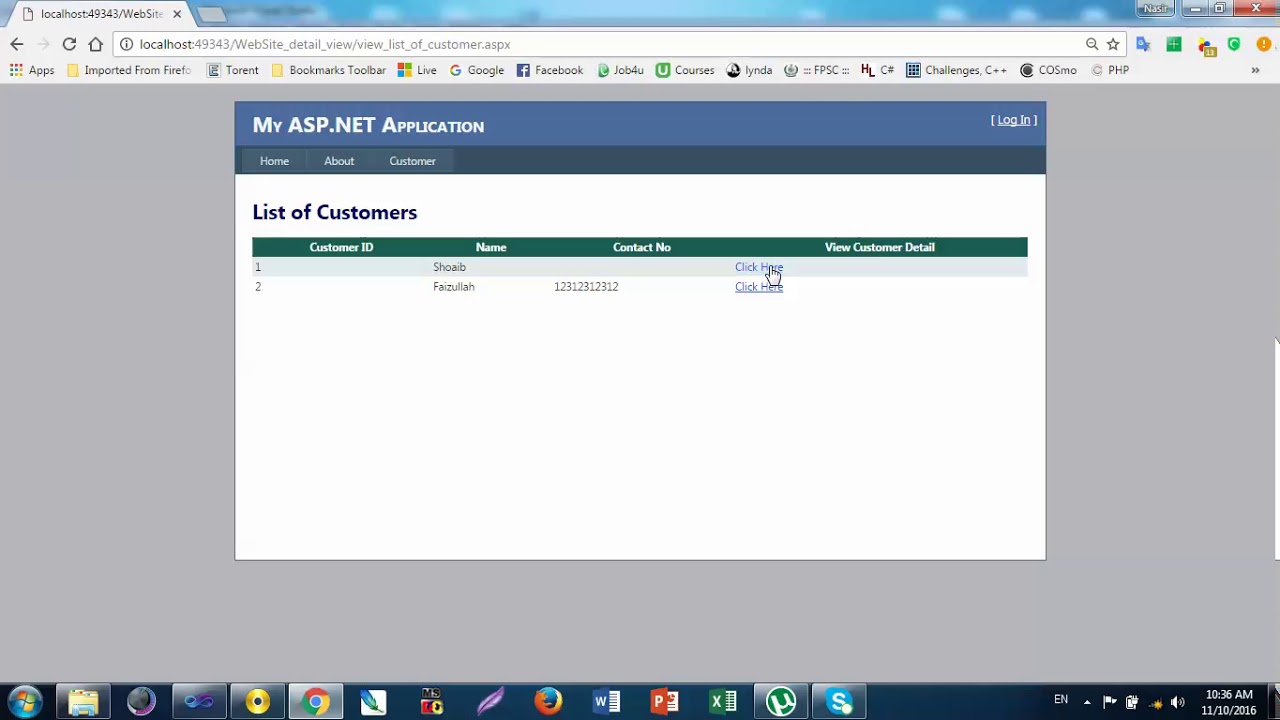1280x720 pixels.
Task: Open uTorrent from the taskbar
Action: point(780,702)
